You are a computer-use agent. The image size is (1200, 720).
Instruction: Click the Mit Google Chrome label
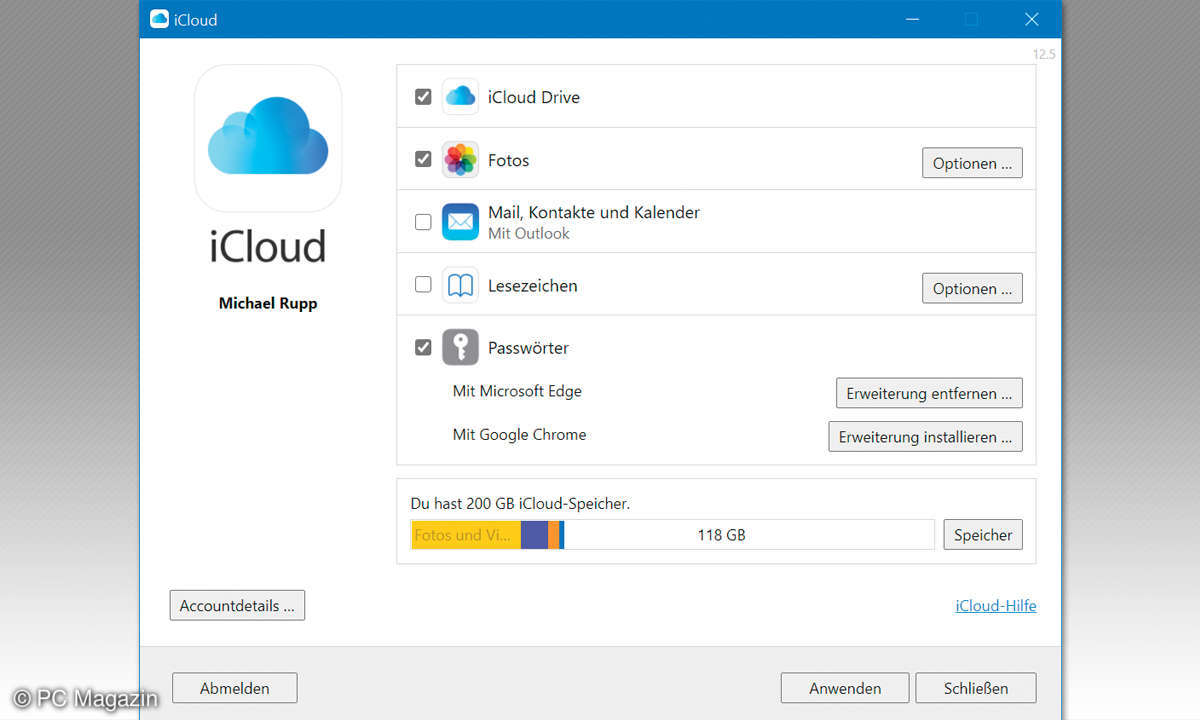tap(519, 434)
